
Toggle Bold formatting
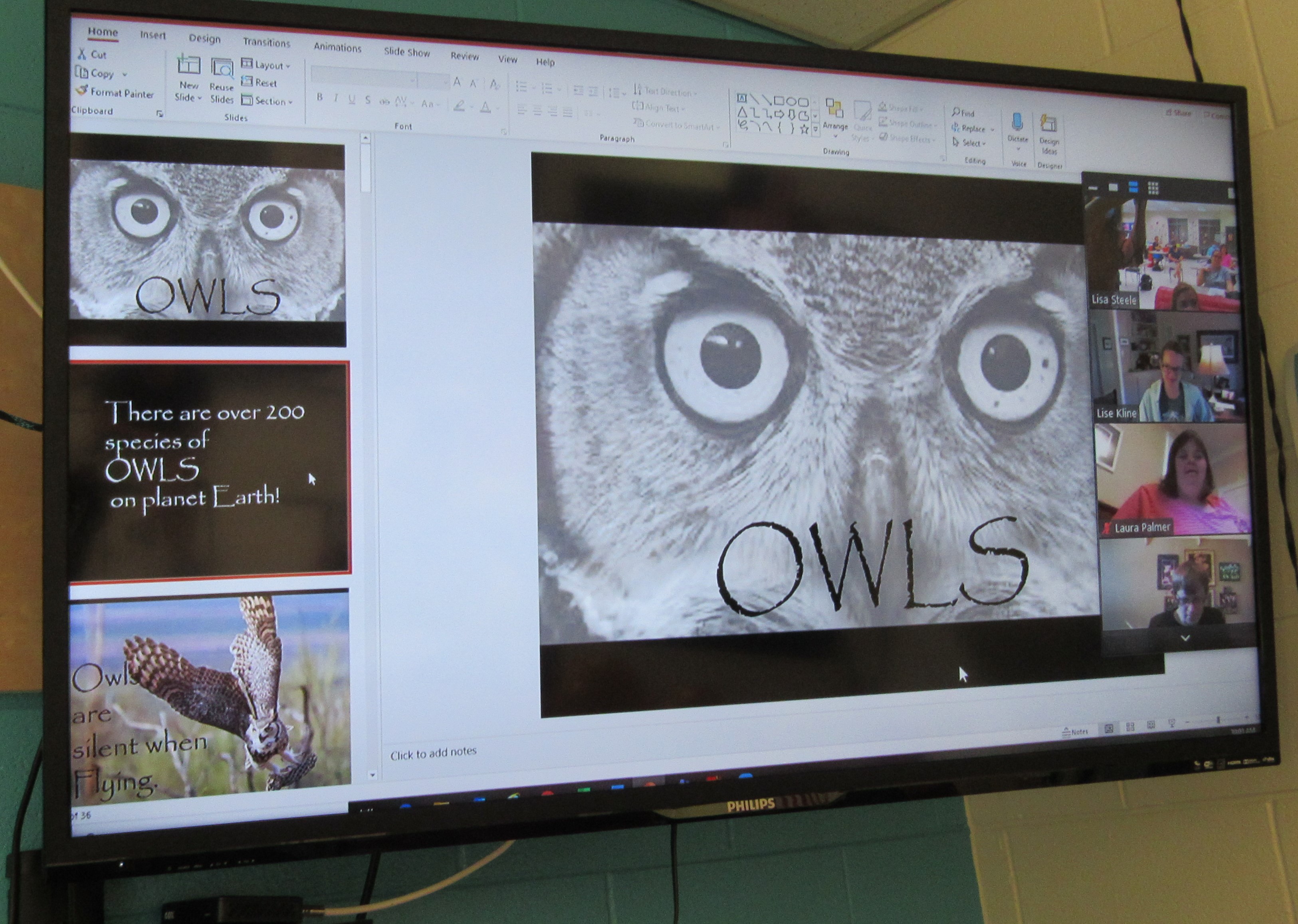click(320, 97)
